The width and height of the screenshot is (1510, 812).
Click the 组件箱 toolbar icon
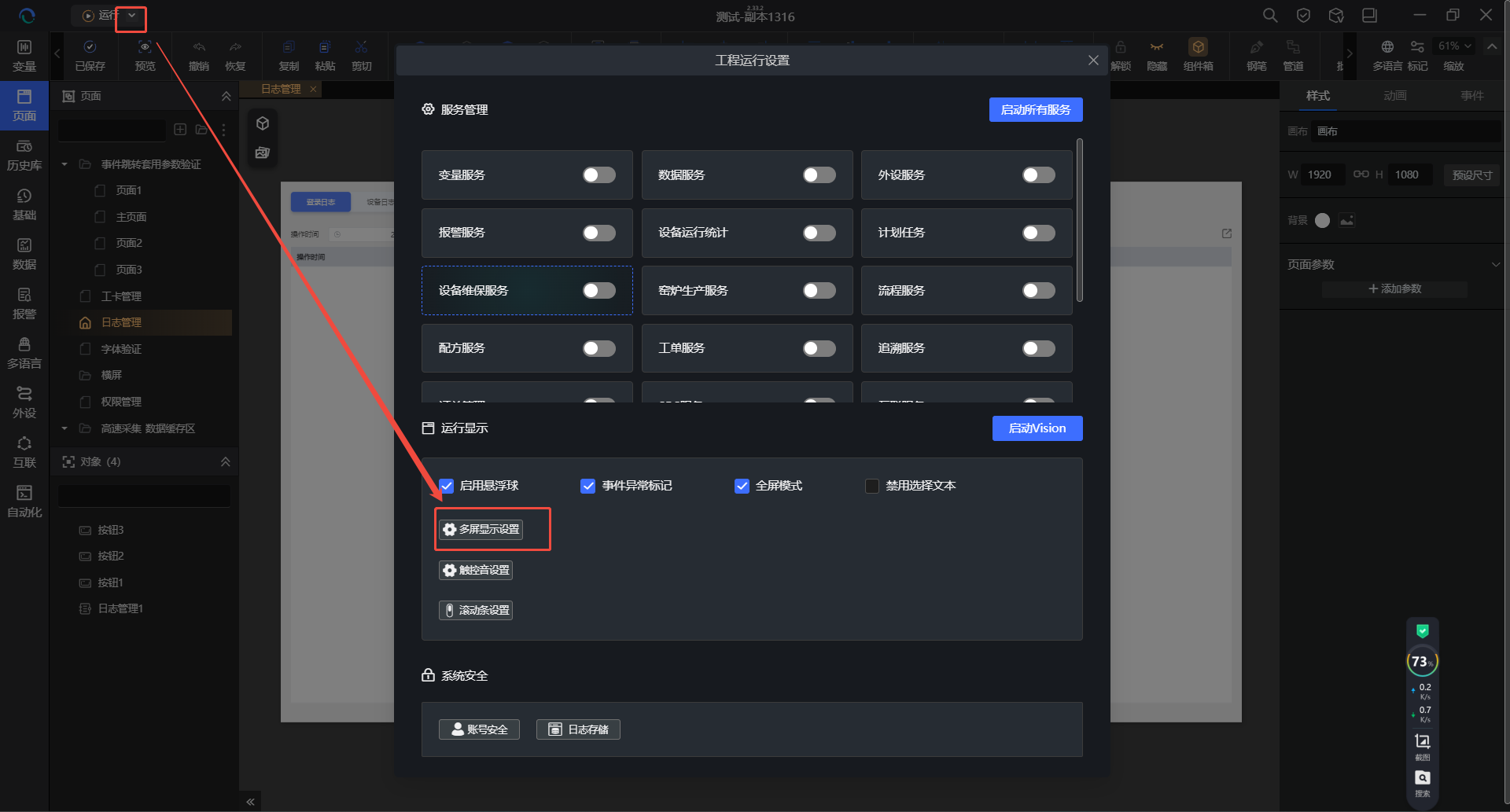pos(1198,55)
